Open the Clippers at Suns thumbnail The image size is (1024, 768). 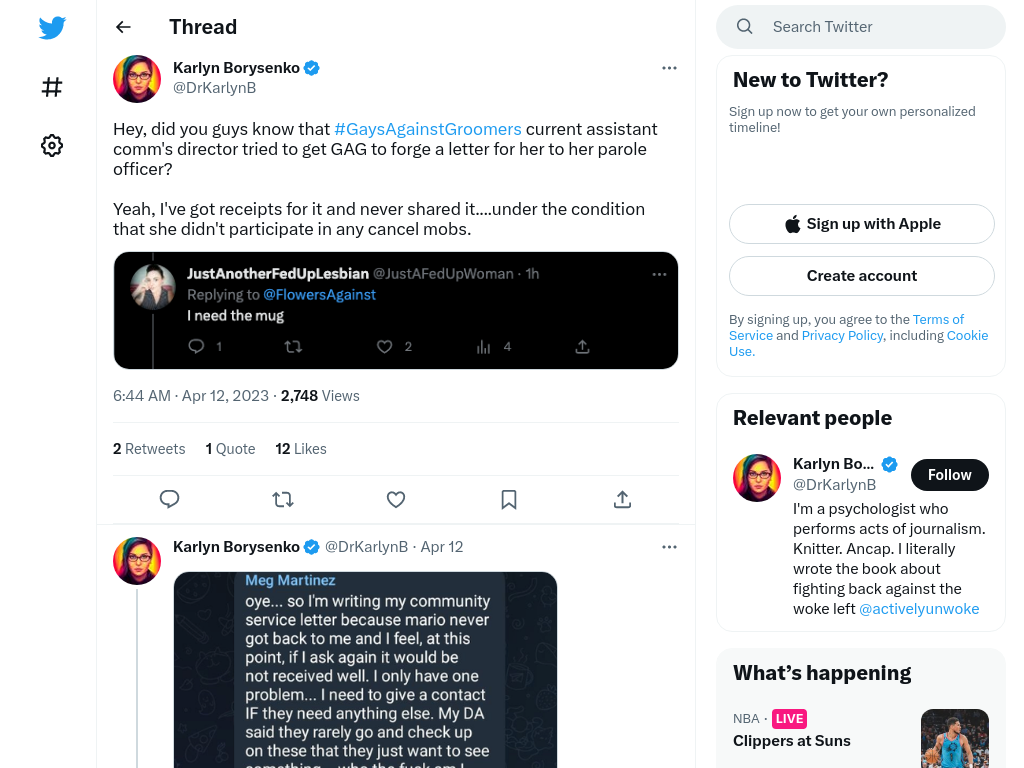click(x=954, y=738)
